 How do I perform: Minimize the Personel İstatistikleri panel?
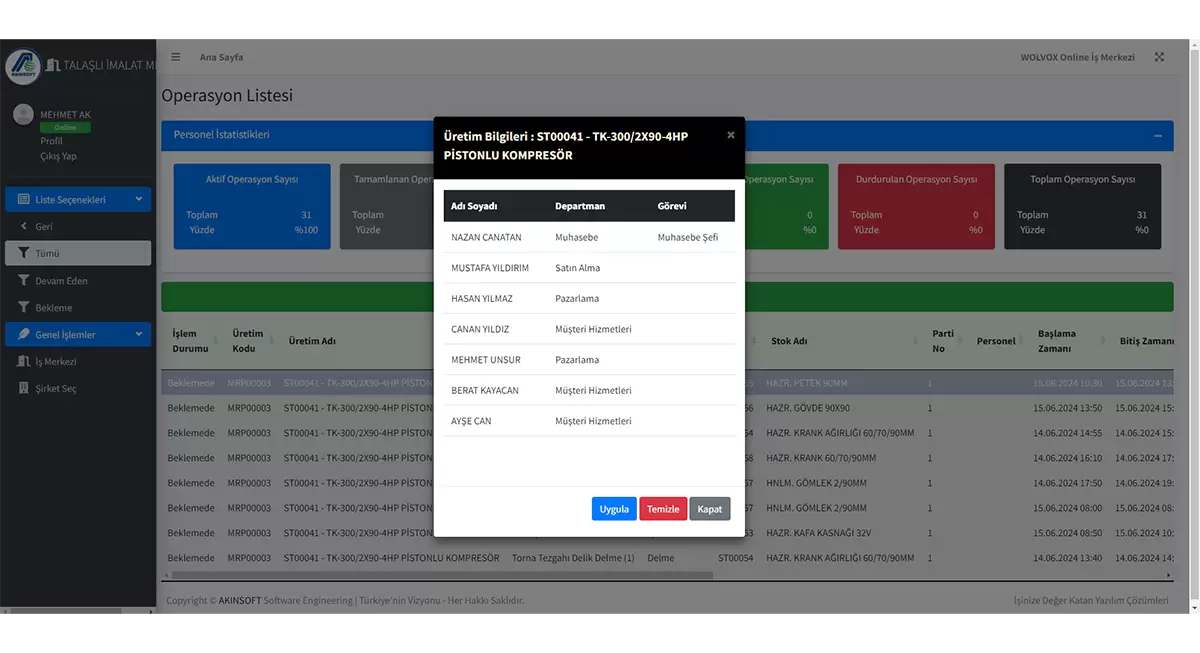coord(1158,136)
